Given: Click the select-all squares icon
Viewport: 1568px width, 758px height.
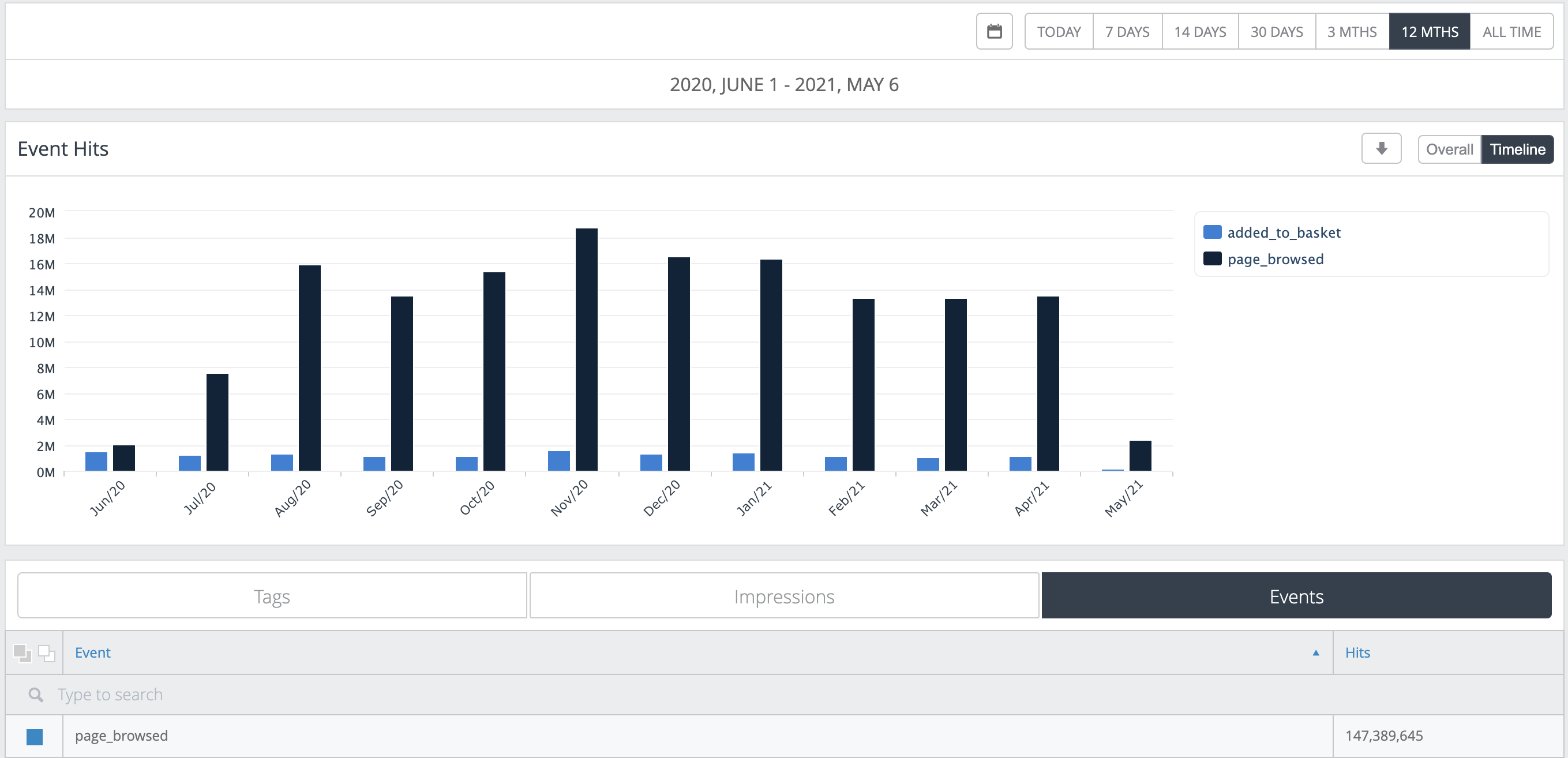Looking at the screenshot, I should (x=22, y=652).
